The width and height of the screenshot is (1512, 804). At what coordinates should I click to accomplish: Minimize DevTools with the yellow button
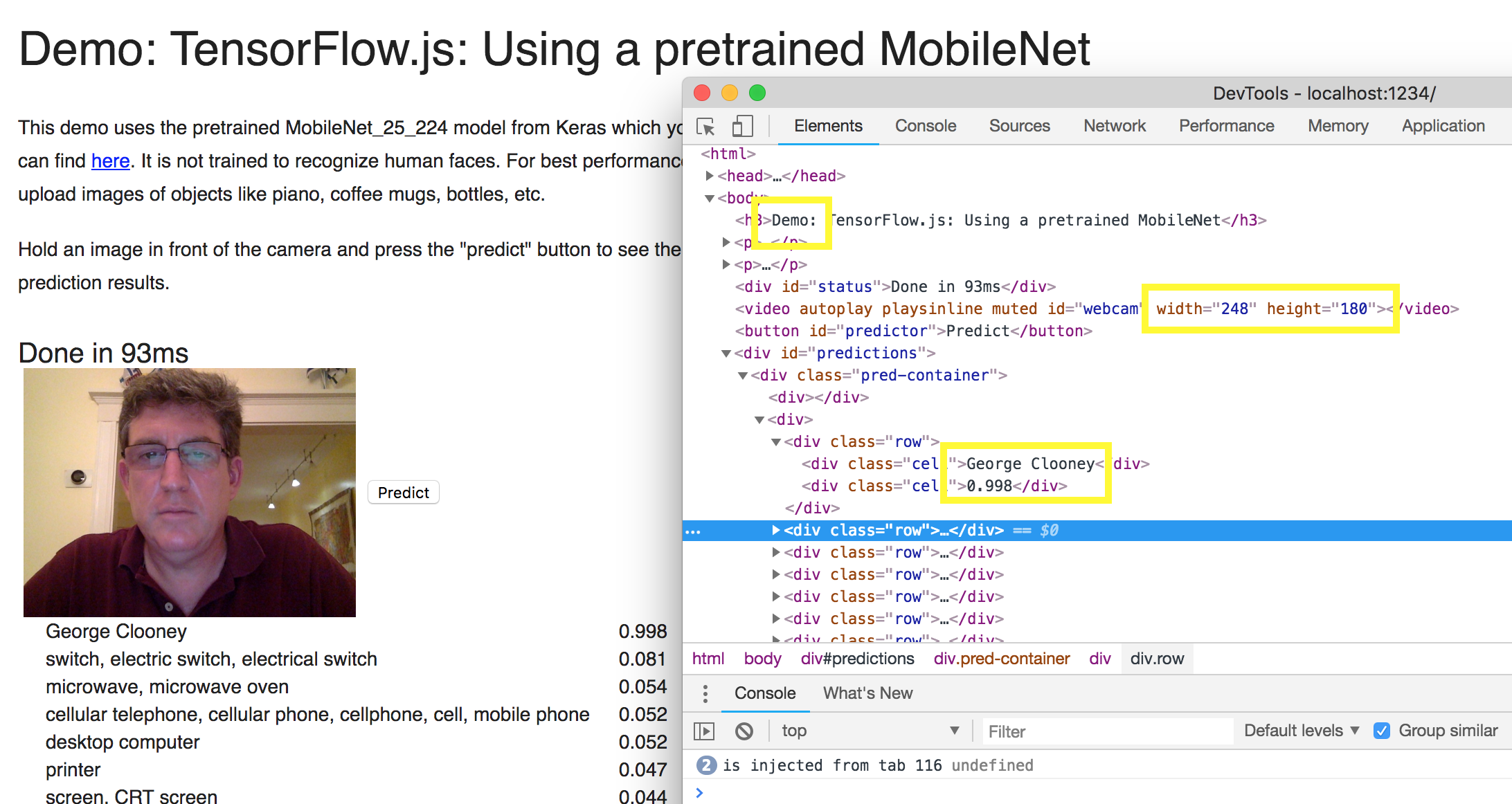coord(730,93)
